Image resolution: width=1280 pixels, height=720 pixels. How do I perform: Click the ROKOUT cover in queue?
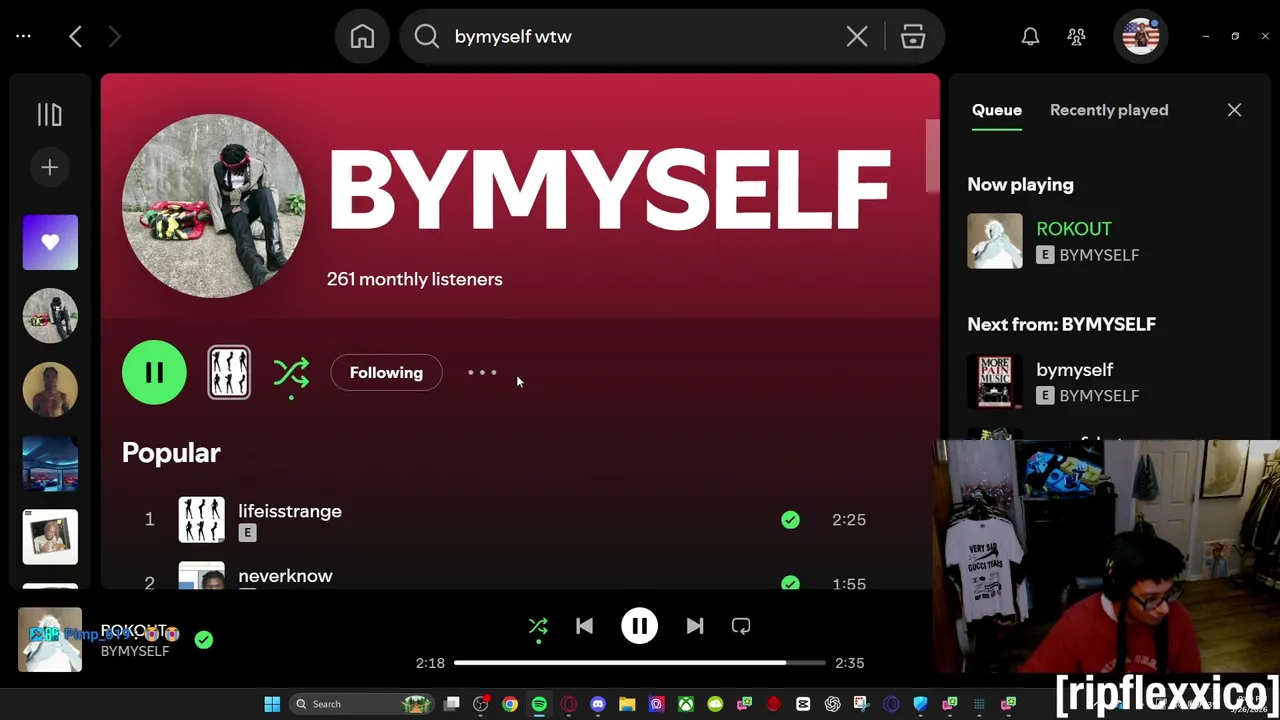click(x=995, y=241)
